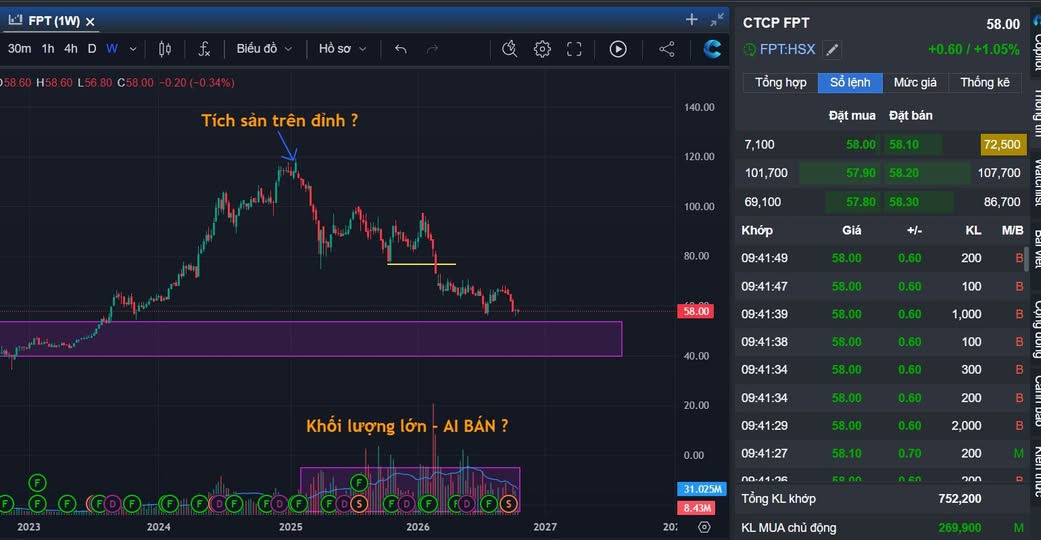Open the blue C Copilot logo icon
Viewport: 1041px width, 540px height.
712,49
